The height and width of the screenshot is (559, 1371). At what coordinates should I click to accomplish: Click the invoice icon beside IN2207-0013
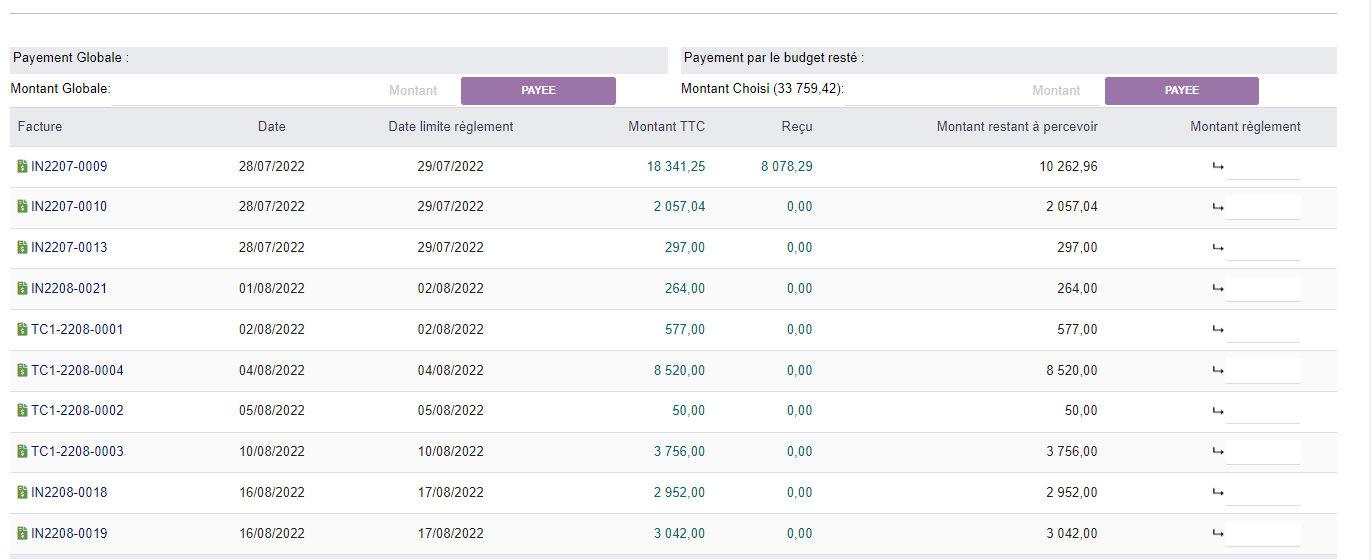(22, 248)
